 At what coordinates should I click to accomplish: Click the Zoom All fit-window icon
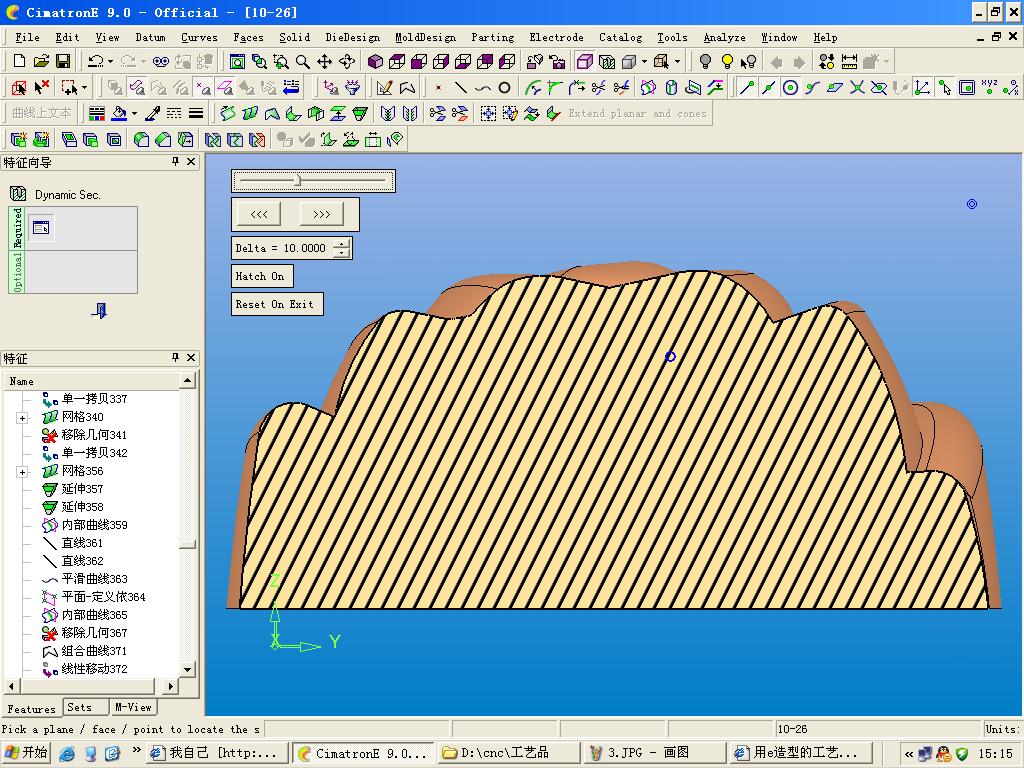point(237,61)
